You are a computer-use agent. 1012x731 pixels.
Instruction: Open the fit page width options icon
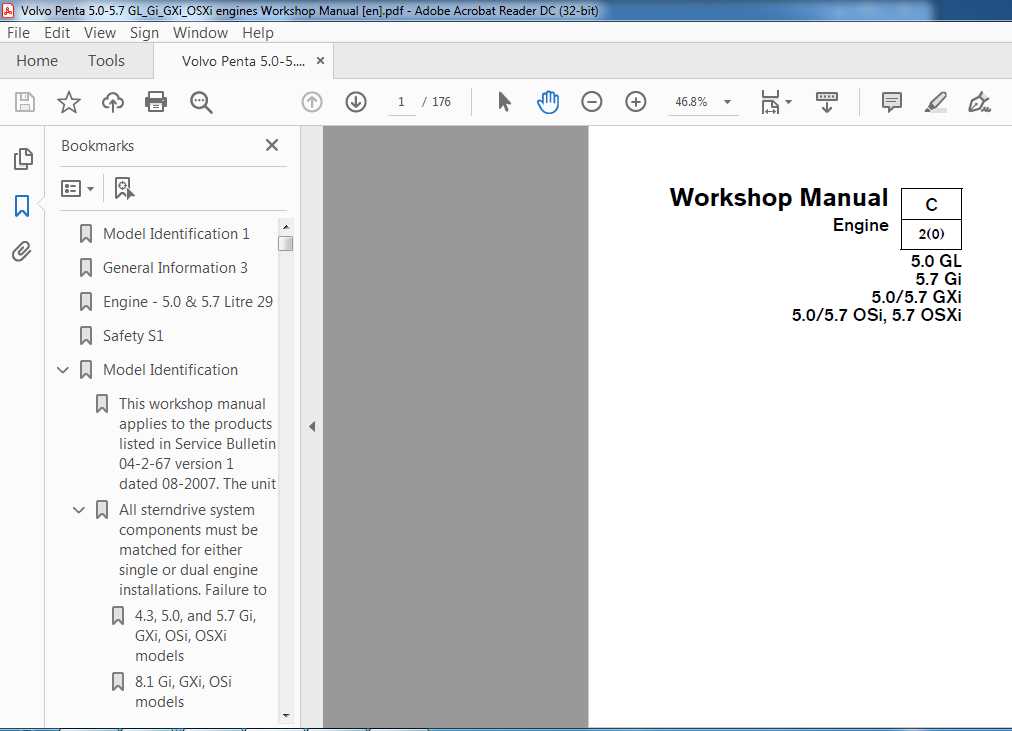(x=770, y=102)
